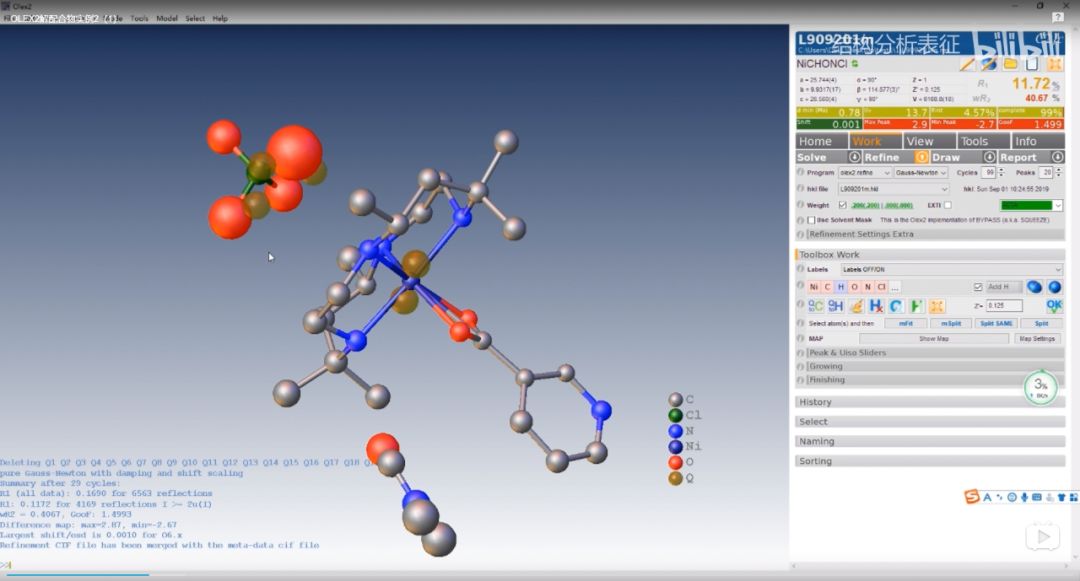Click the OK confirm Z' icon
This screenshot has width=1080, height=581.
point(1054,306)
